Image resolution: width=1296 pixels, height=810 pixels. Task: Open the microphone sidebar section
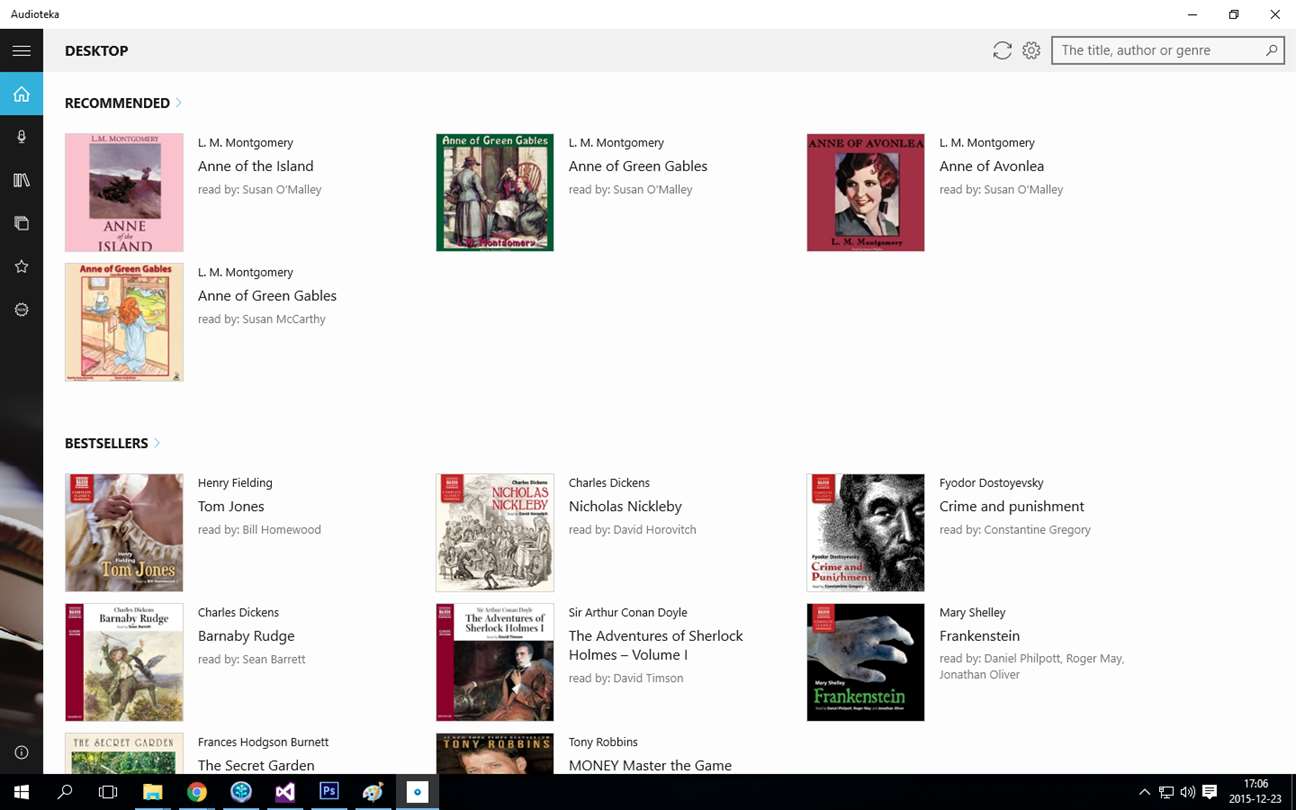pos(21,137)
